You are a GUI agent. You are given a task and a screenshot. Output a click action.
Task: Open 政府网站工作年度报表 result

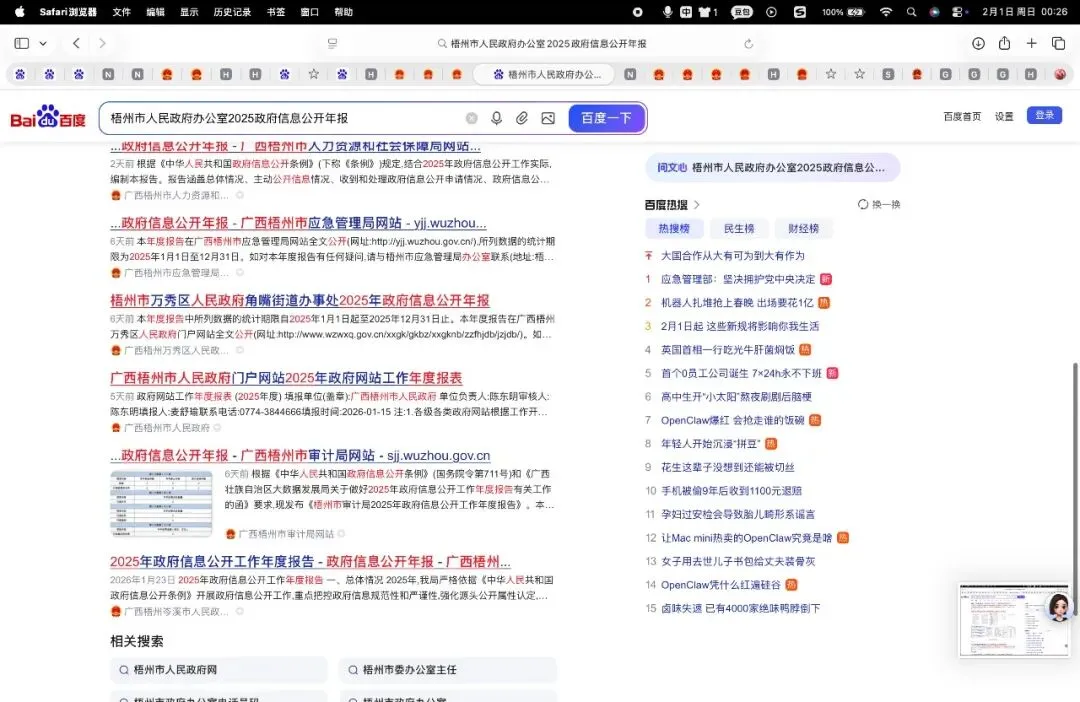pyautogui.click(x=286, y=378)
